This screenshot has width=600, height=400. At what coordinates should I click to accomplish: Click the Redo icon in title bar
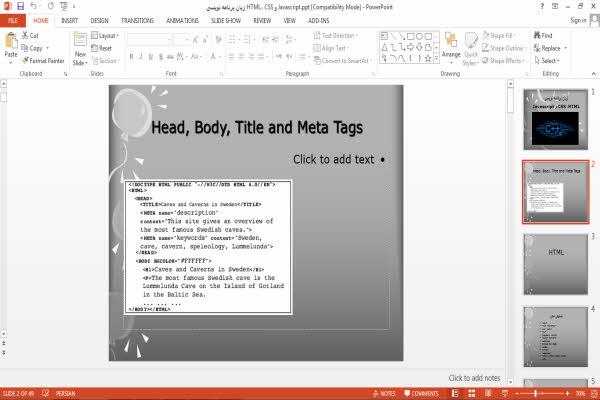[51, 6]
